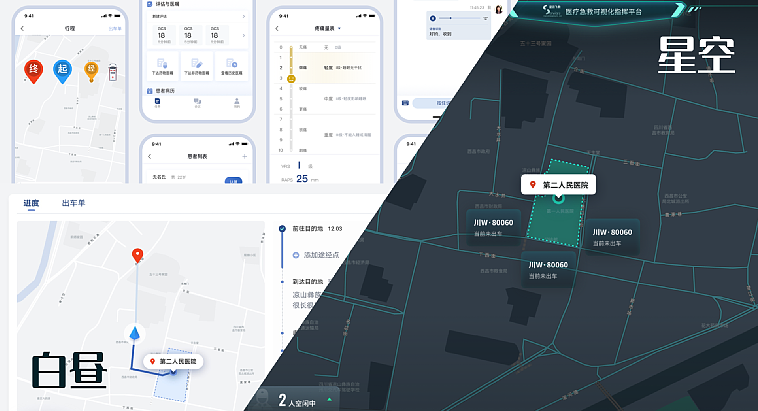The image size is (758, 411).
Task: Click the staff avatar beside 2人空闲中
Action: [x=263, y=400]
